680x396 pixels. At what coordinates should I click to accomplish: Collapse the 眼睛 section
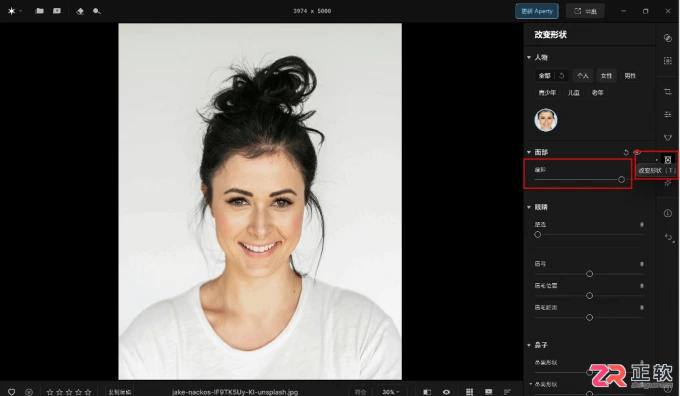(x=529, y=207)
